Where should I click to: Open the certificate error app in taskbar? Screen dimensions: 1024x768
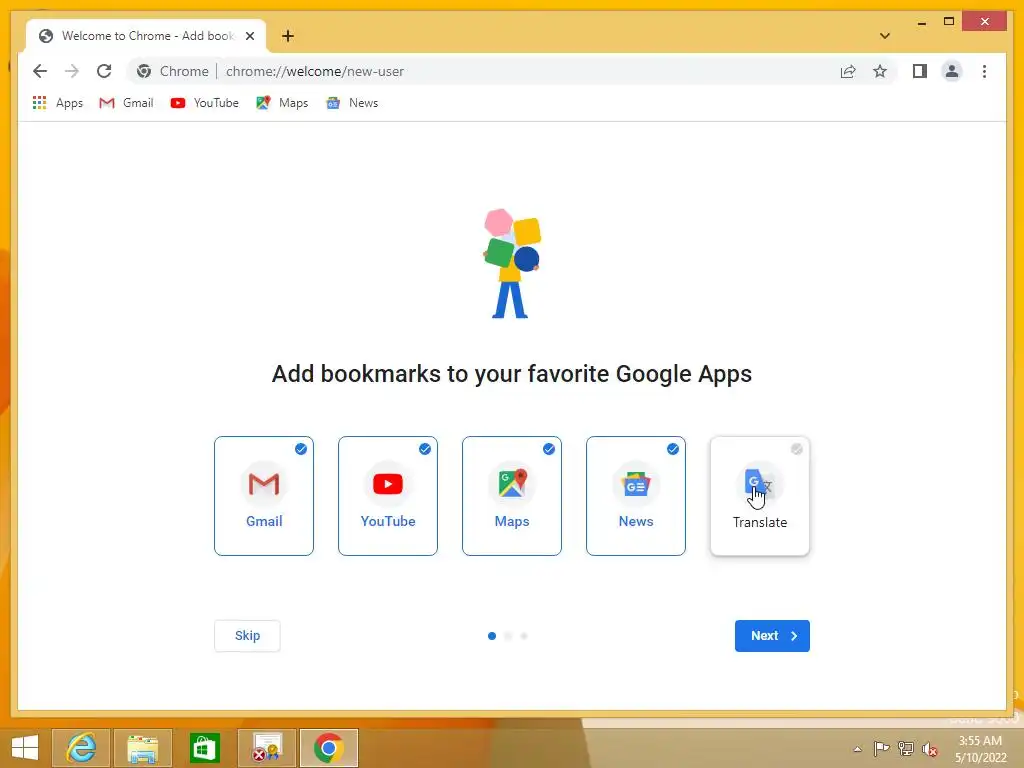point(267,748)
